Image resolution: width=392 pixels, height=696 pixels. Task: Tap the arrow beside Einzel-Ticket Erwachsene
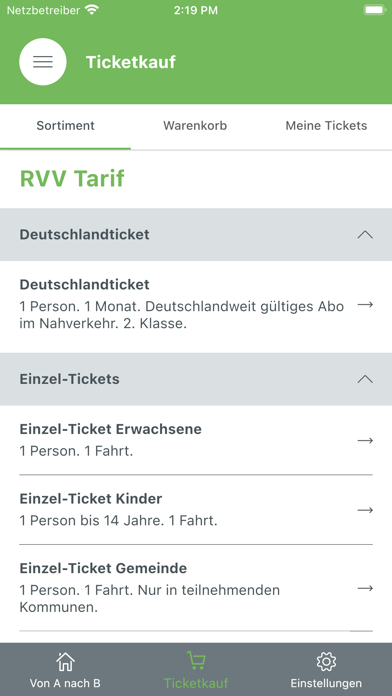click(365, 440)
